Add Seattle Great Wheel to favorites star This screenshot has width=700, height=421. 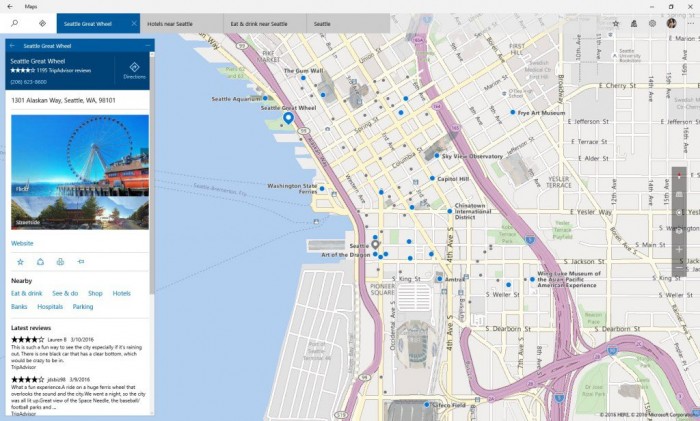20,262
